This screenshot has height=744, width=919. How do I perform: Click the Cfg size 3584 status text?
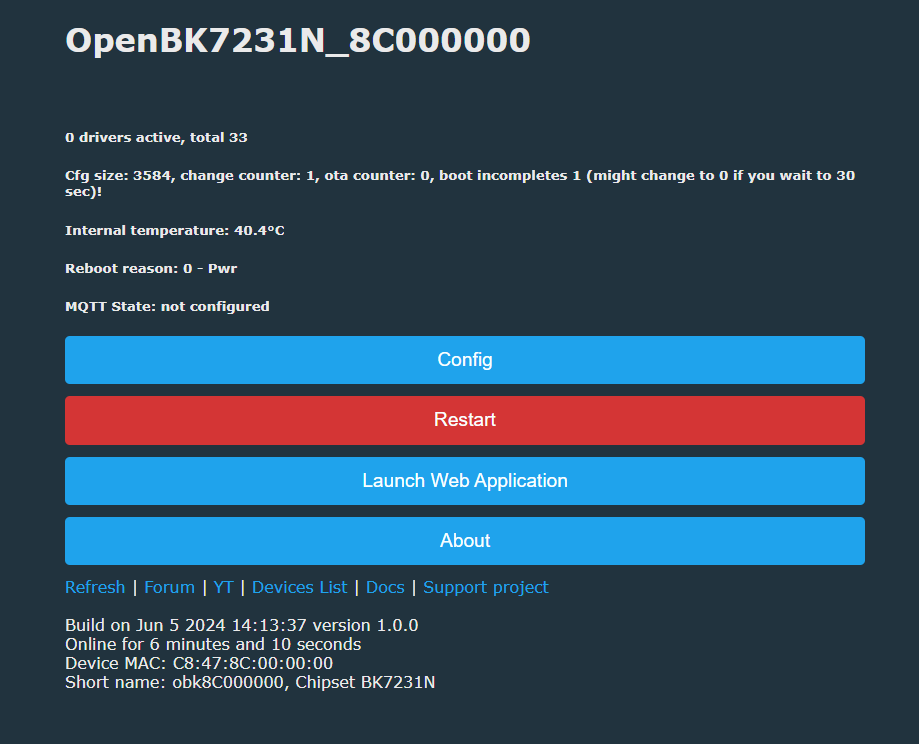460,184
